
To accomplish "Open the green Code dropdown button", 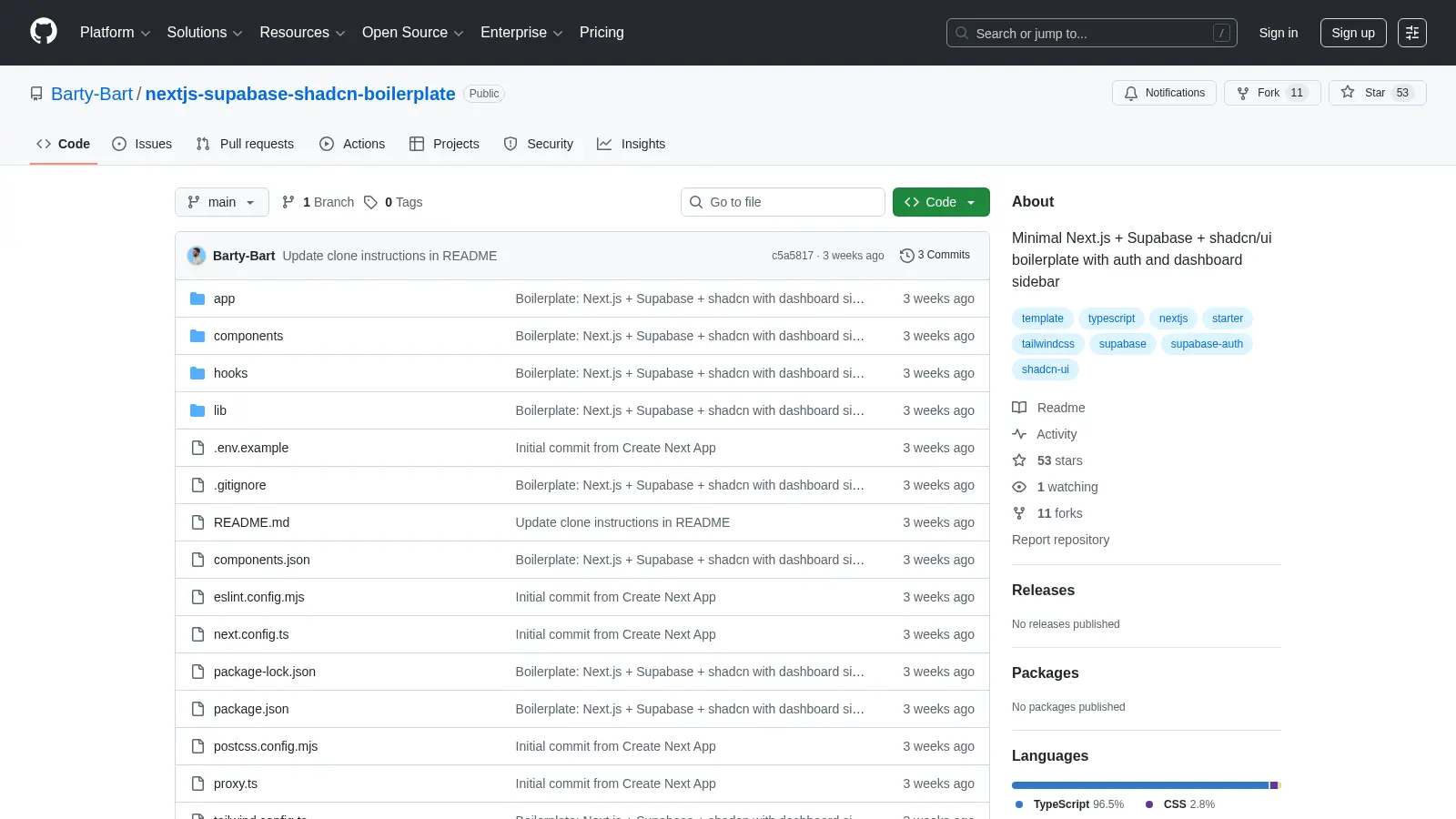I will tap(941, 202).
